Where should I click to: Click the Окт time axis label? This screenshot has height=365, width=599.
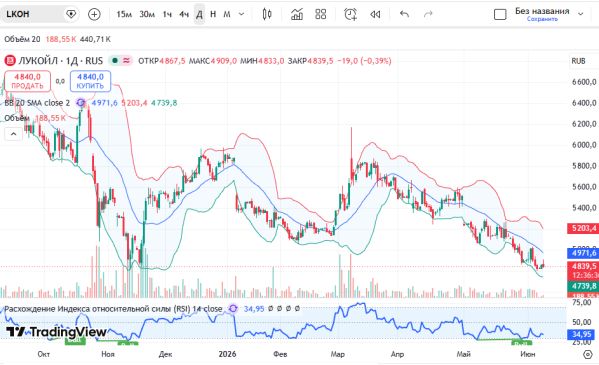click(44, 354)
